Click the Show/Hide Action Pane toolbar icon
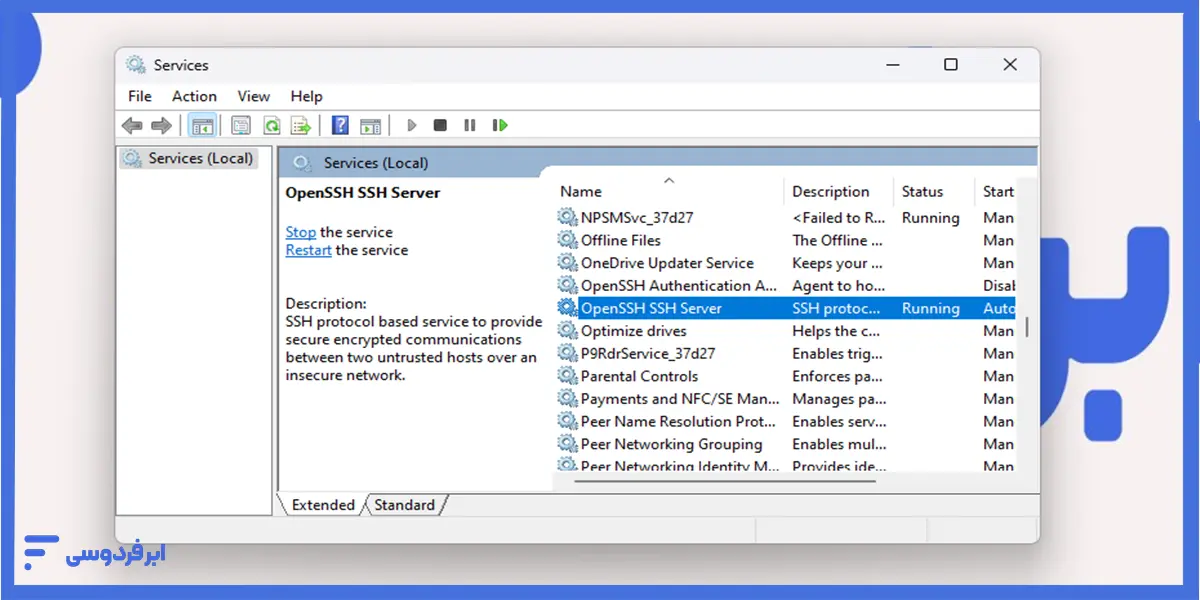The image size is (1200, 600). (371, 125)
